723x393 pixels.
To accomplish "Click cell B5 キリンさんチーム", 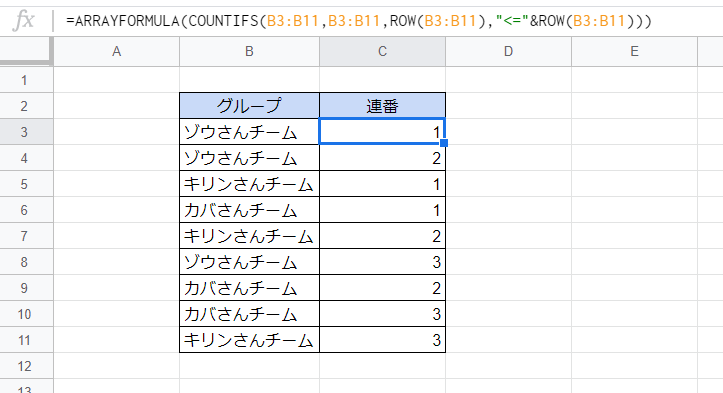I will point(249,184).
